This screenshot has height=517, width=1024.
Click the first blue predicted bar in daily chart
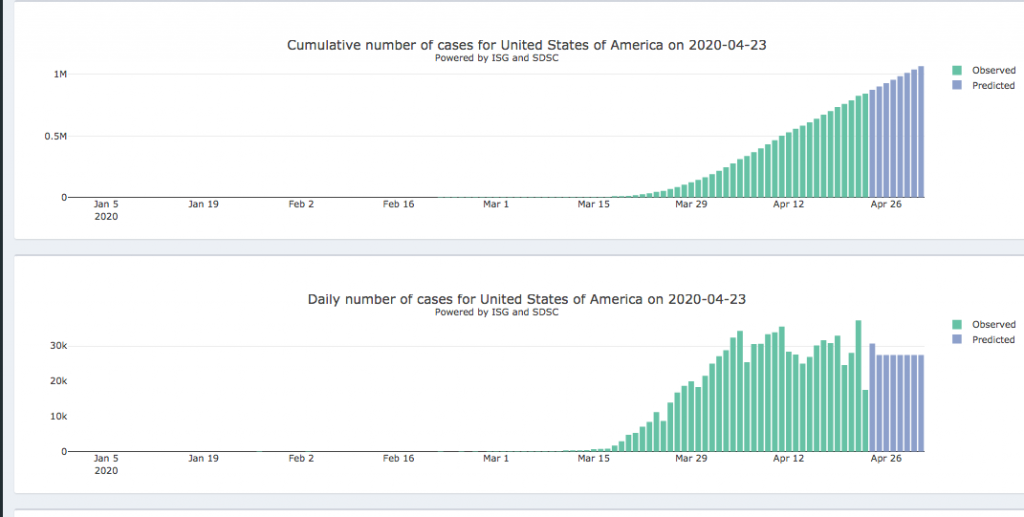(872, 398)
